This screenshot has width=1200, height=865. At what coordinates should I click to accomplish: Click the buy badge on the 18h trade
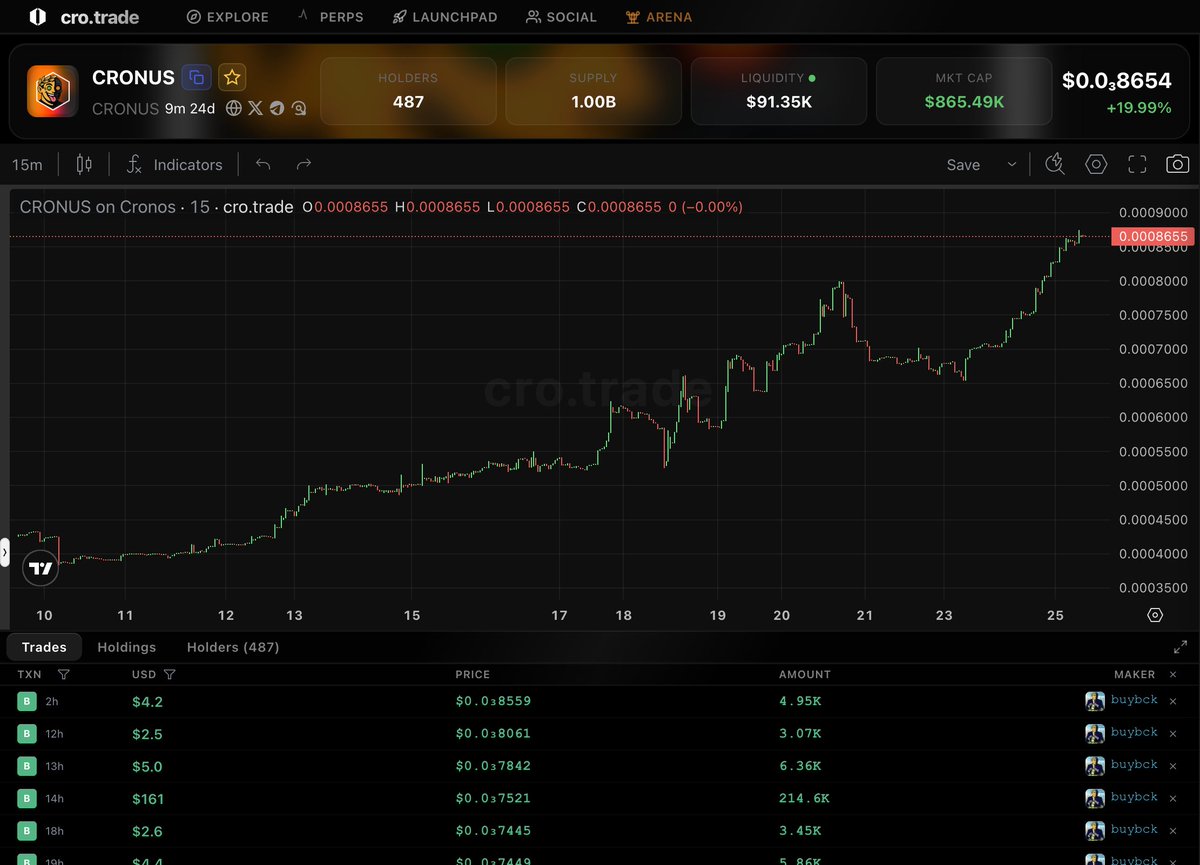(26, 832)
